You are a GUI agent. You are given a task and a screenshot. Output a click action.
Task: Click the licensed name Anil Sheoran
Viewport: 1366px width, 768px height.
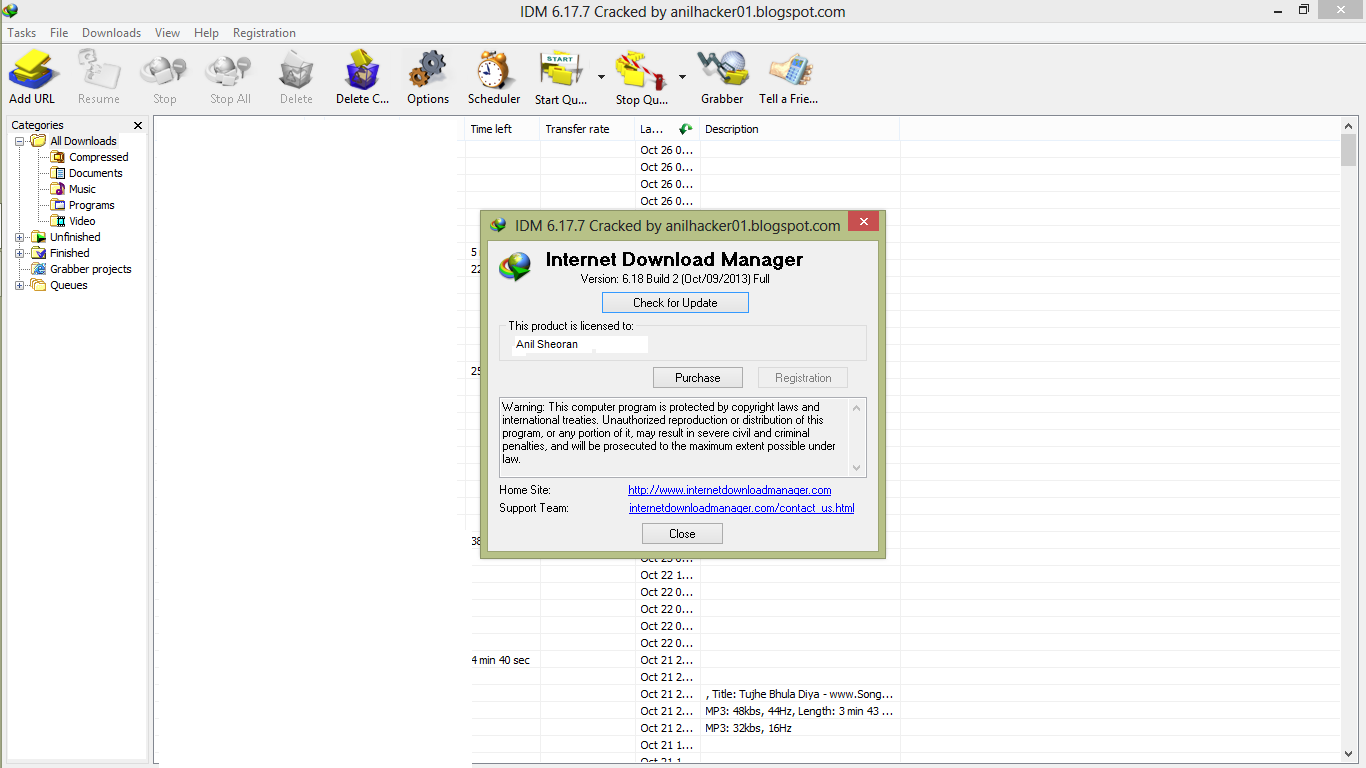[x=547, y=345]
